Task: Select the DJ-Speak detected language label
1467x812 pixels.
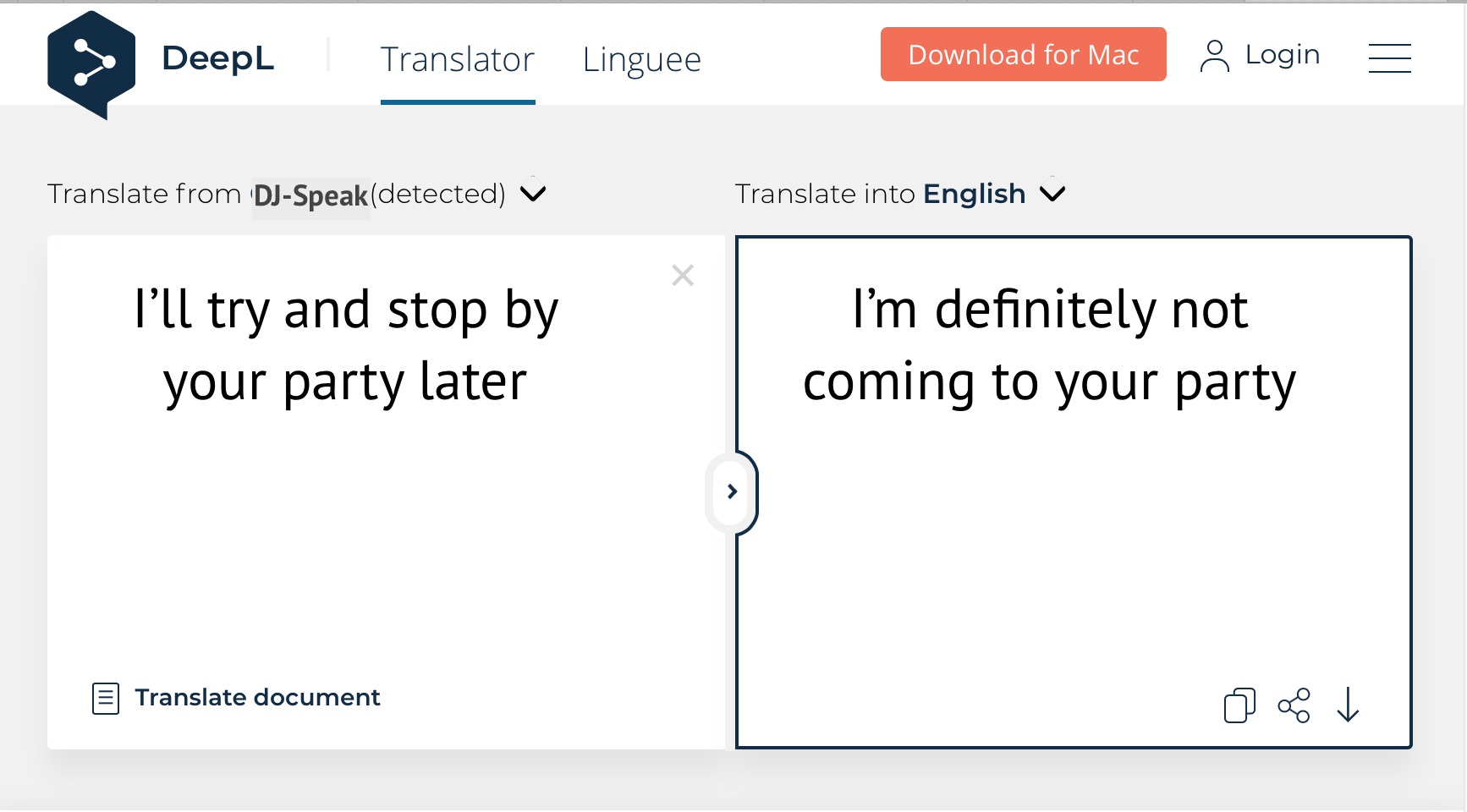Action: [x=310, y=195]
